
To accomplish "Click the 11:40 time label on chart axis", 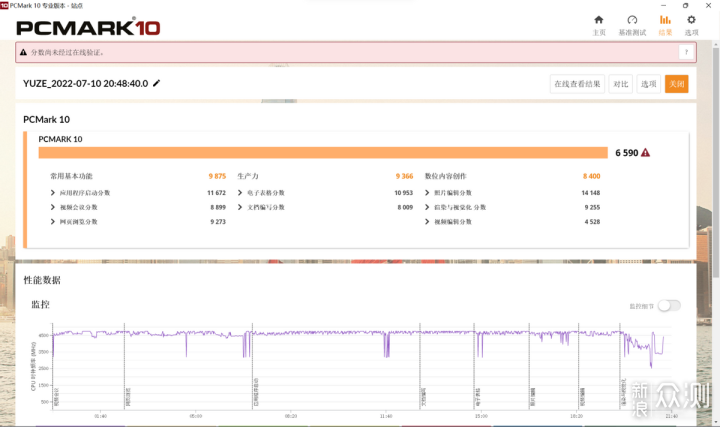I will [386, 416].
